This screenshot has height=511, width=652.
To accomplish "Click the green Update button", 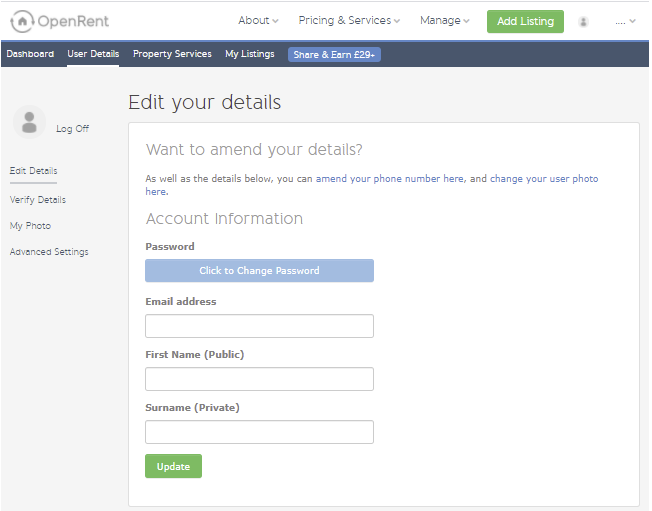I will click(173, 466).
